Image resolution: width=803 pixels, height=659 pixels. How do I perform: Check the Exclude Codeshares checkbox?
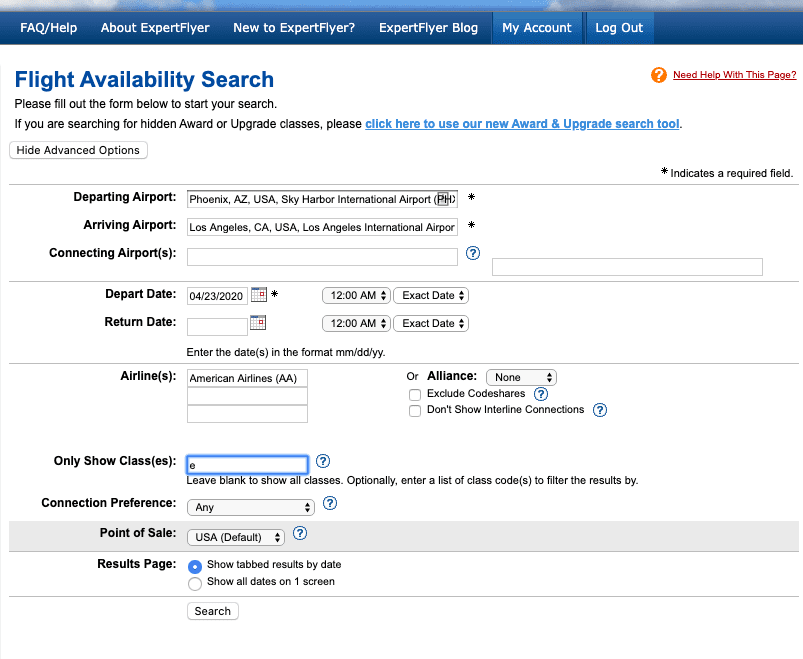click(x=415, y=395)
